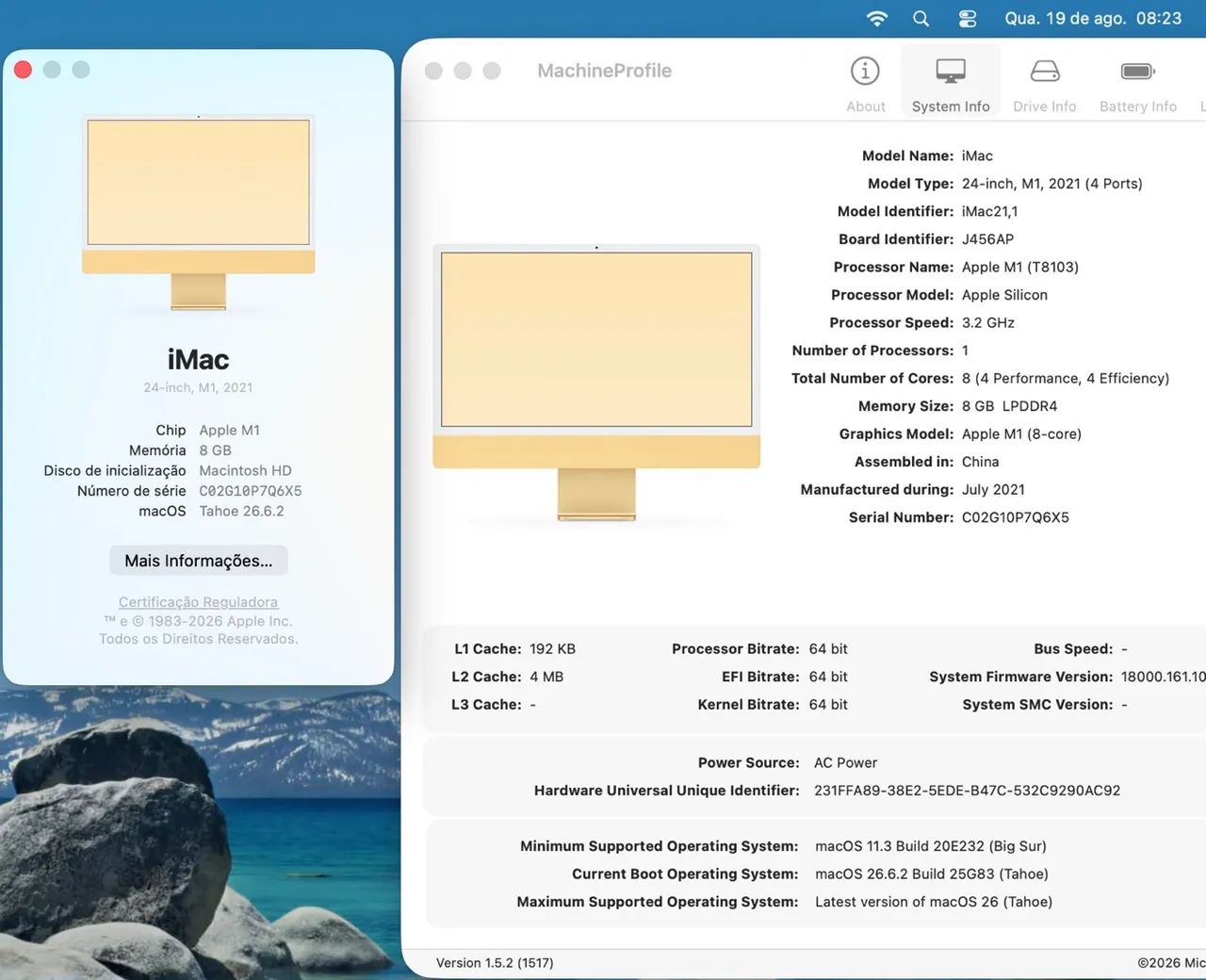
Task: Click the Total Number of Cores value
Action: 1065,378
